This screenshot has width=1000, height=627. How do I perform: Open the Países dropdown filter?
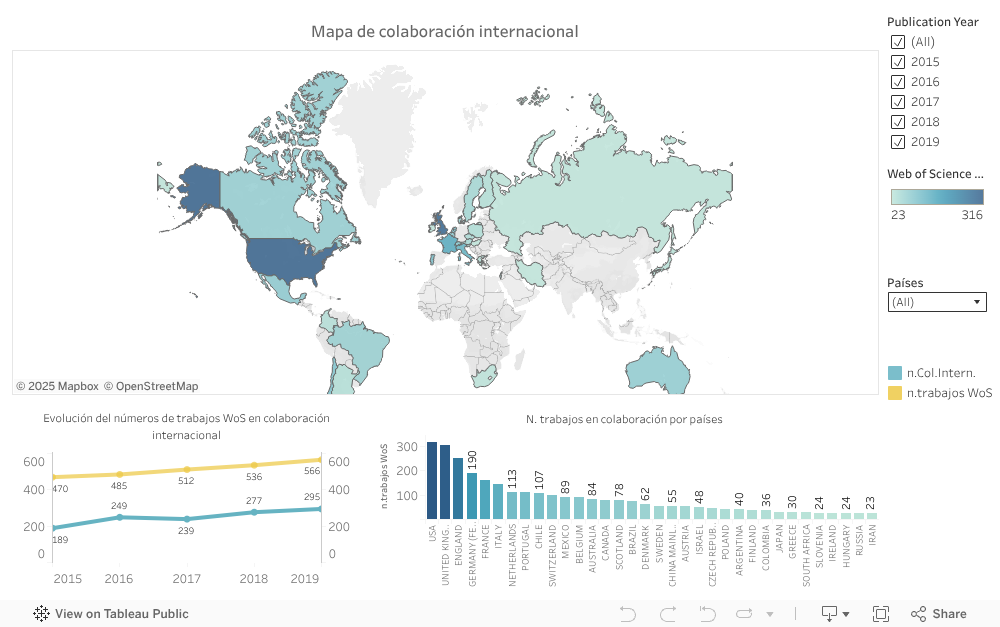[937, 302]
